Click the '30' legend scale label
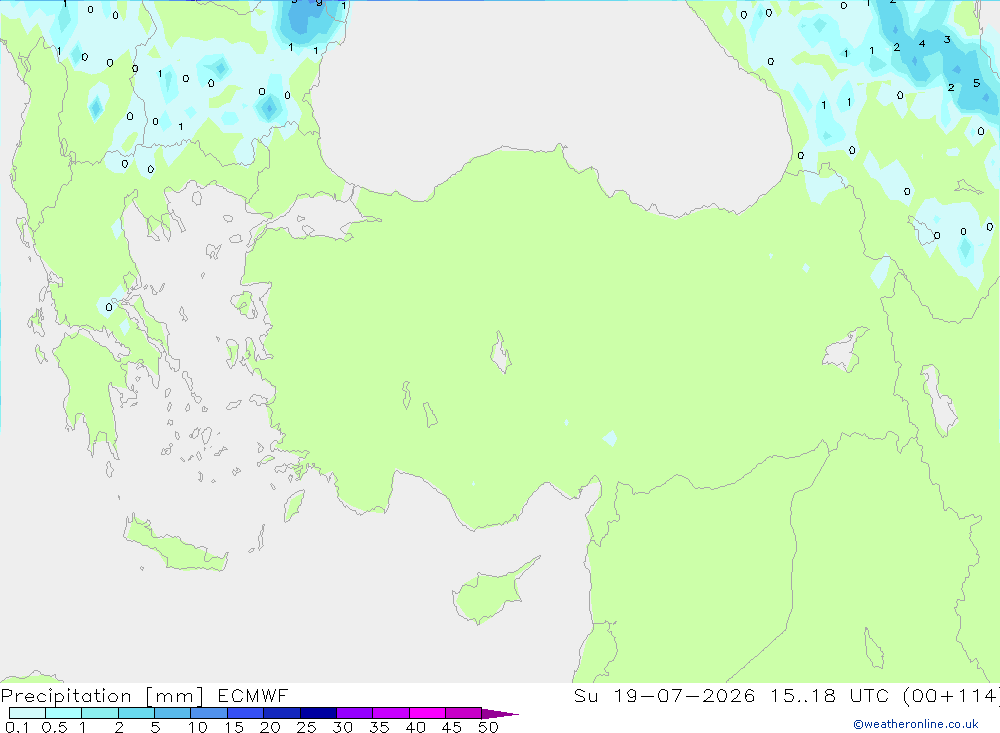The image size is (1000, 733). point(342,727)
